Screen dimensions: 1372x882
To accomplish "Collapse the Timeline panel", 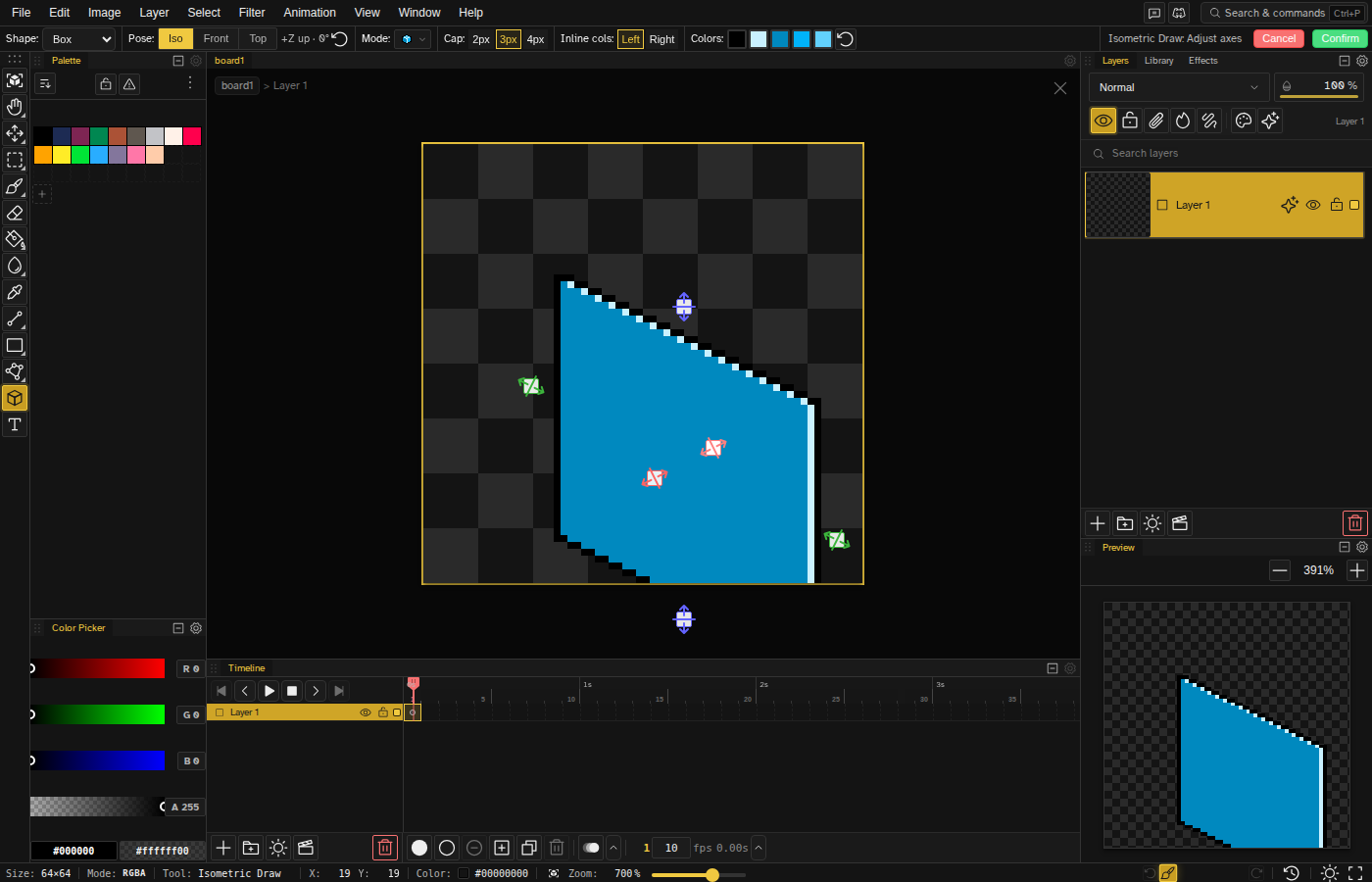I will coord(1053,668).
